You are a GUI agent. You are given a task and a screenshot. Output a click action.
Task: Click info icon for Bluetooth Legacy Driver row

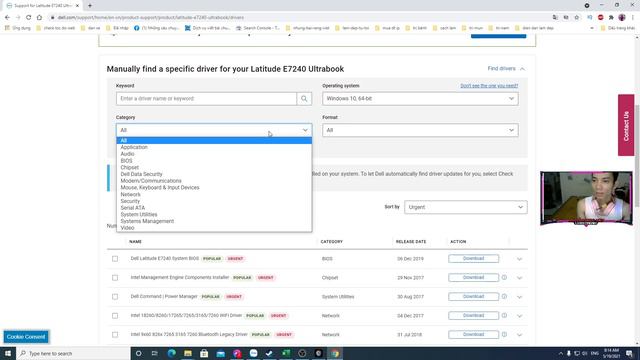tap(504, 334)
